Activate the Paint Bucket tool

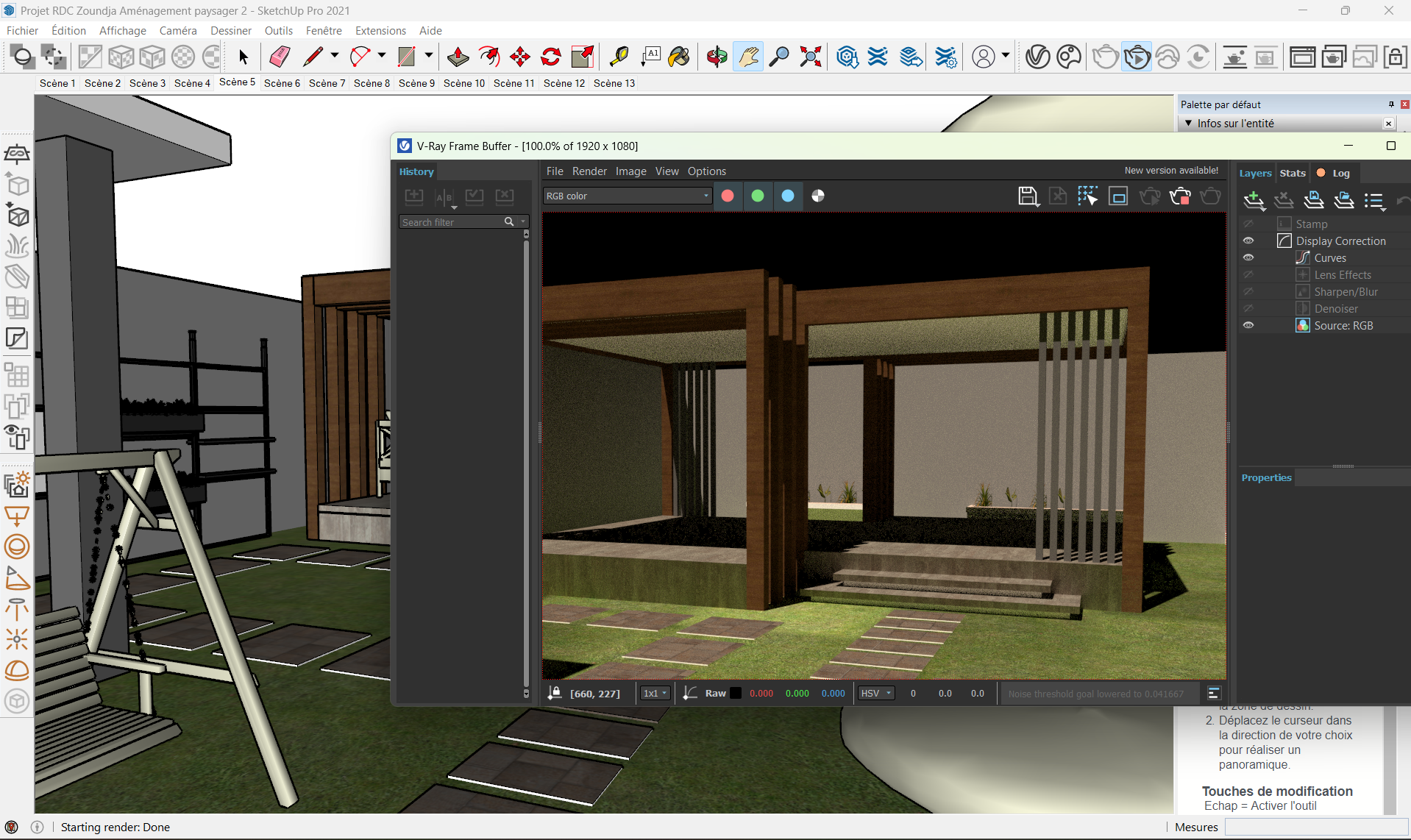(679, 57)
